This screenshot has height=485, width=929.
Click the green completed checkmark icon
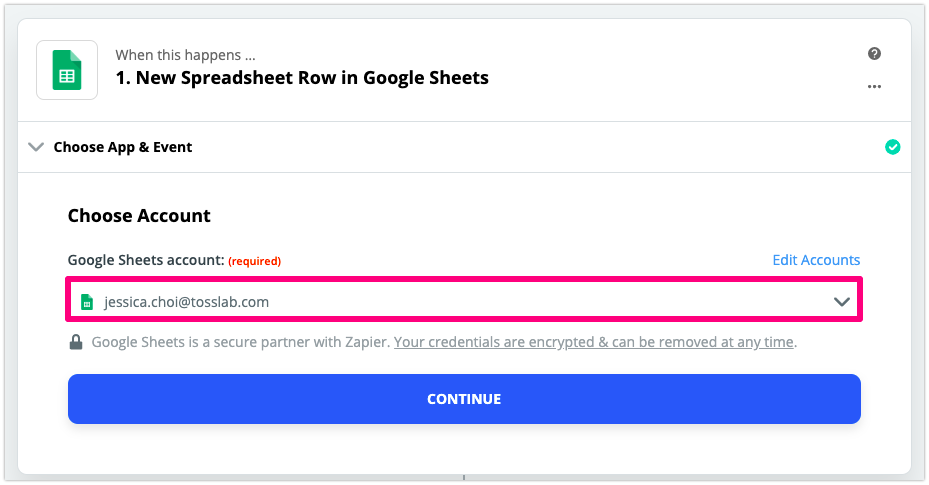point(892,147)
